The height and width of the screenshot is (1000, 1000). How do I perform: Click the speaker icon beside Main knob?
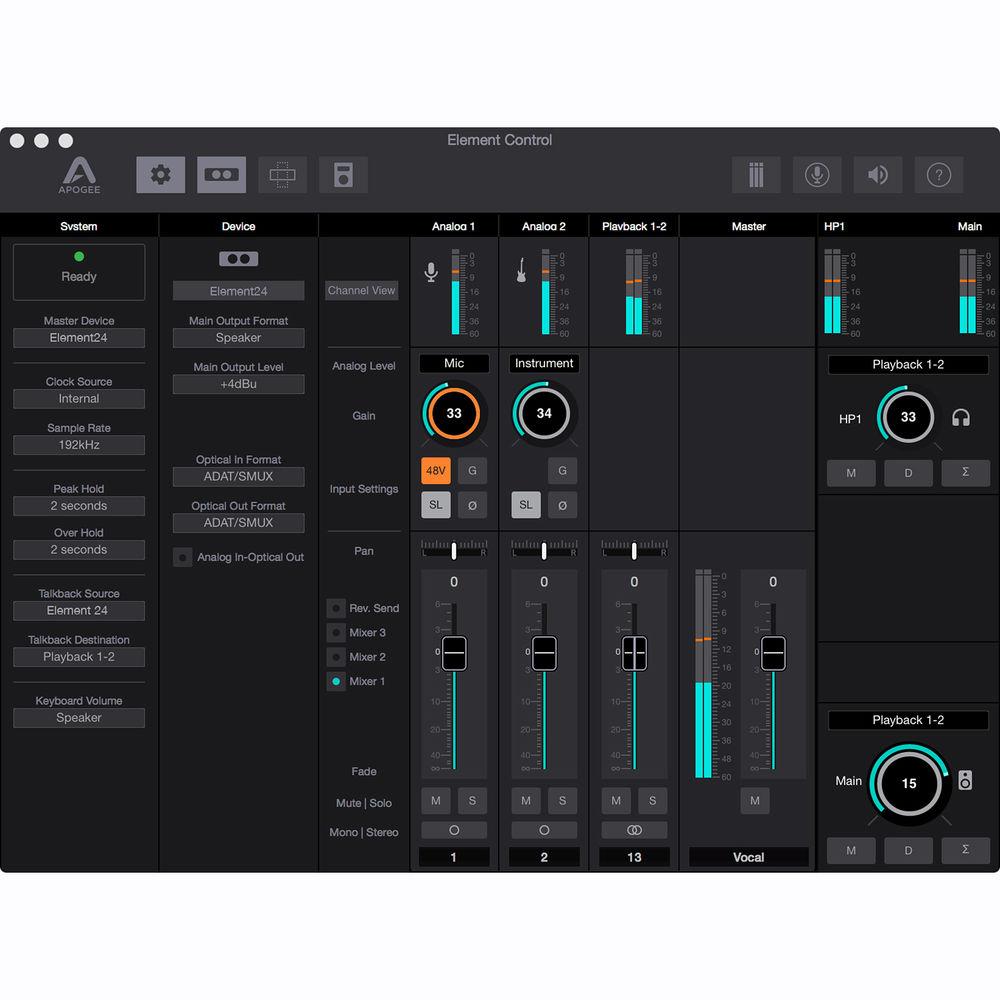coord(965,781)
